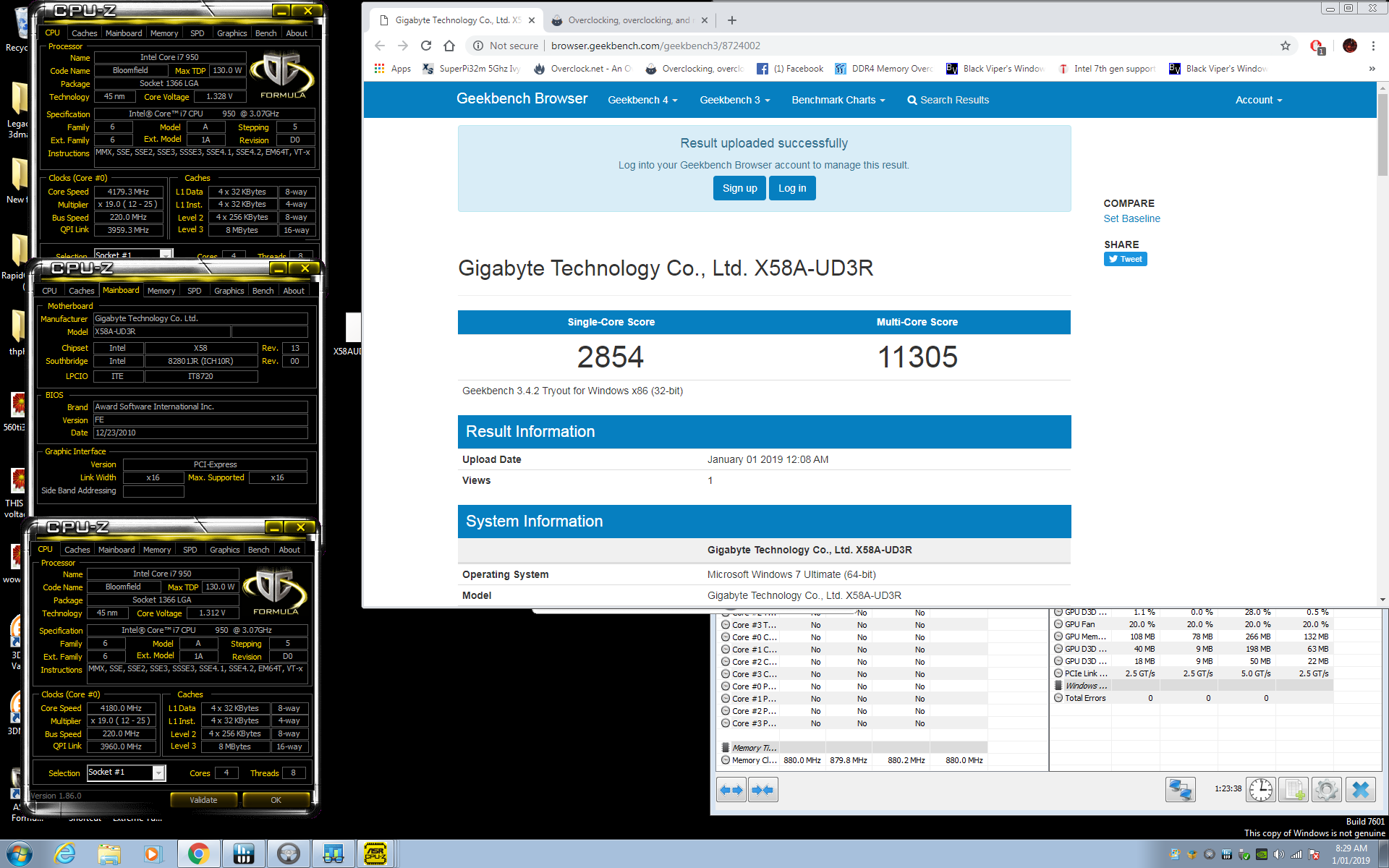Click OK in bottom CPU-Z window
The width and height of the screenshot is (1389, 868).
point(276,800)
